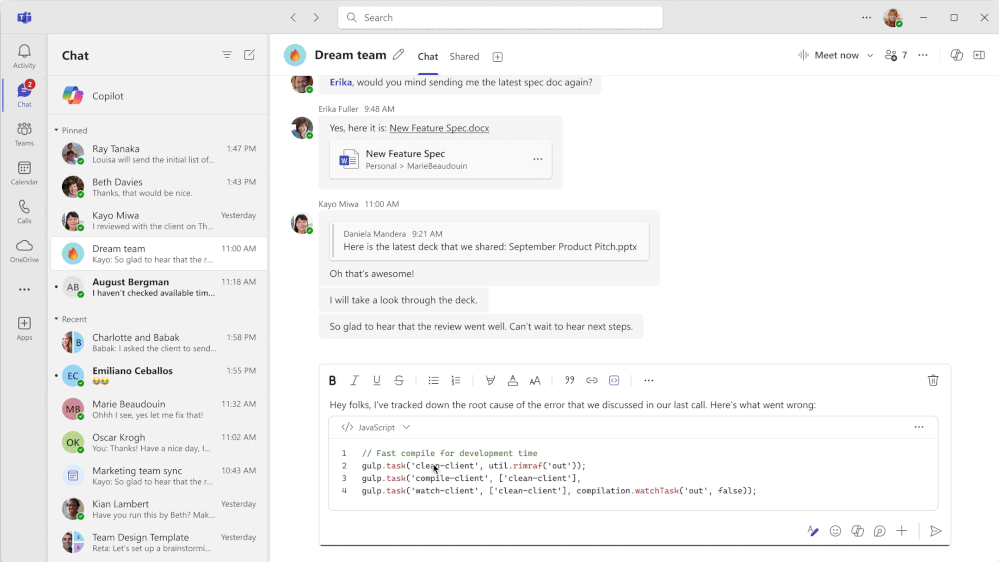Open Teams in the left rail
Viewport: 999px width, 562px height.
pyautogui.click(x=24, y=134)
